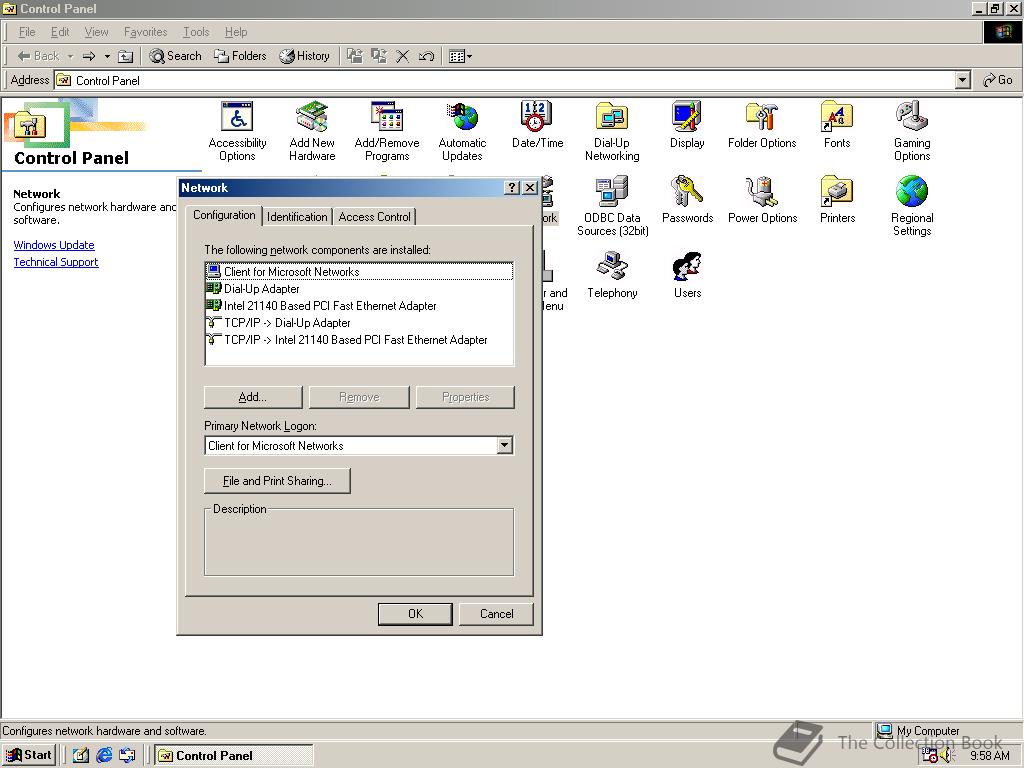
Task: Open the Power Options icon
Action: tap(762, 200)
